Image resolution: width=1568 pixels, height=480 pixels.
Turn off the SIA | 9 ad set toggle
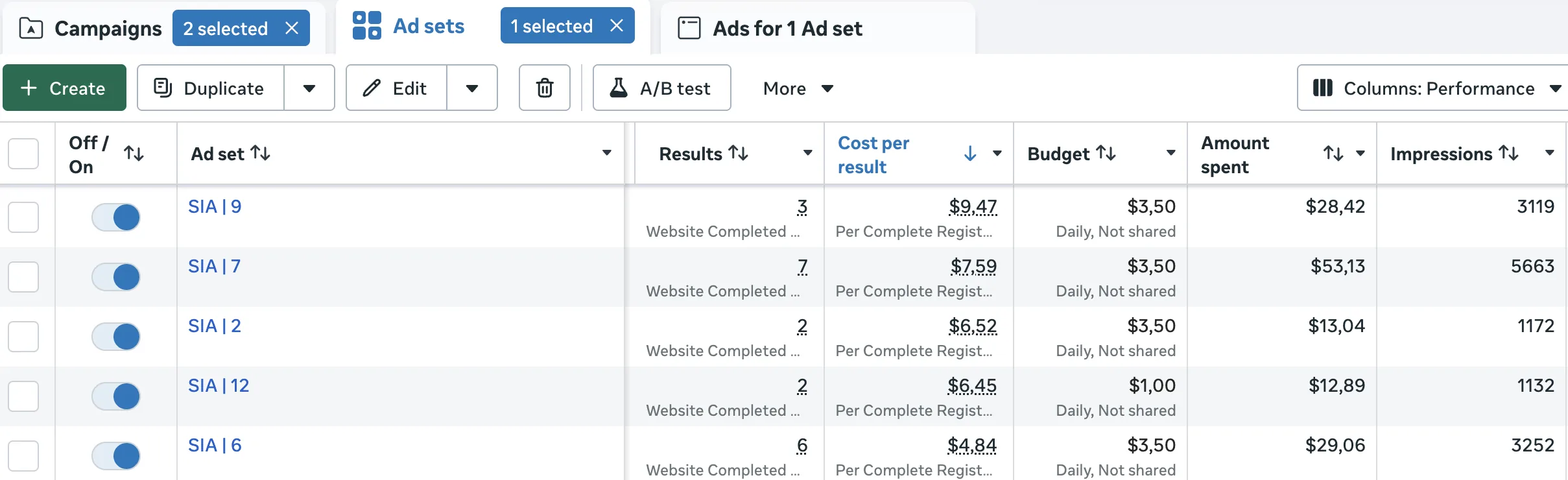click(116, 217)
